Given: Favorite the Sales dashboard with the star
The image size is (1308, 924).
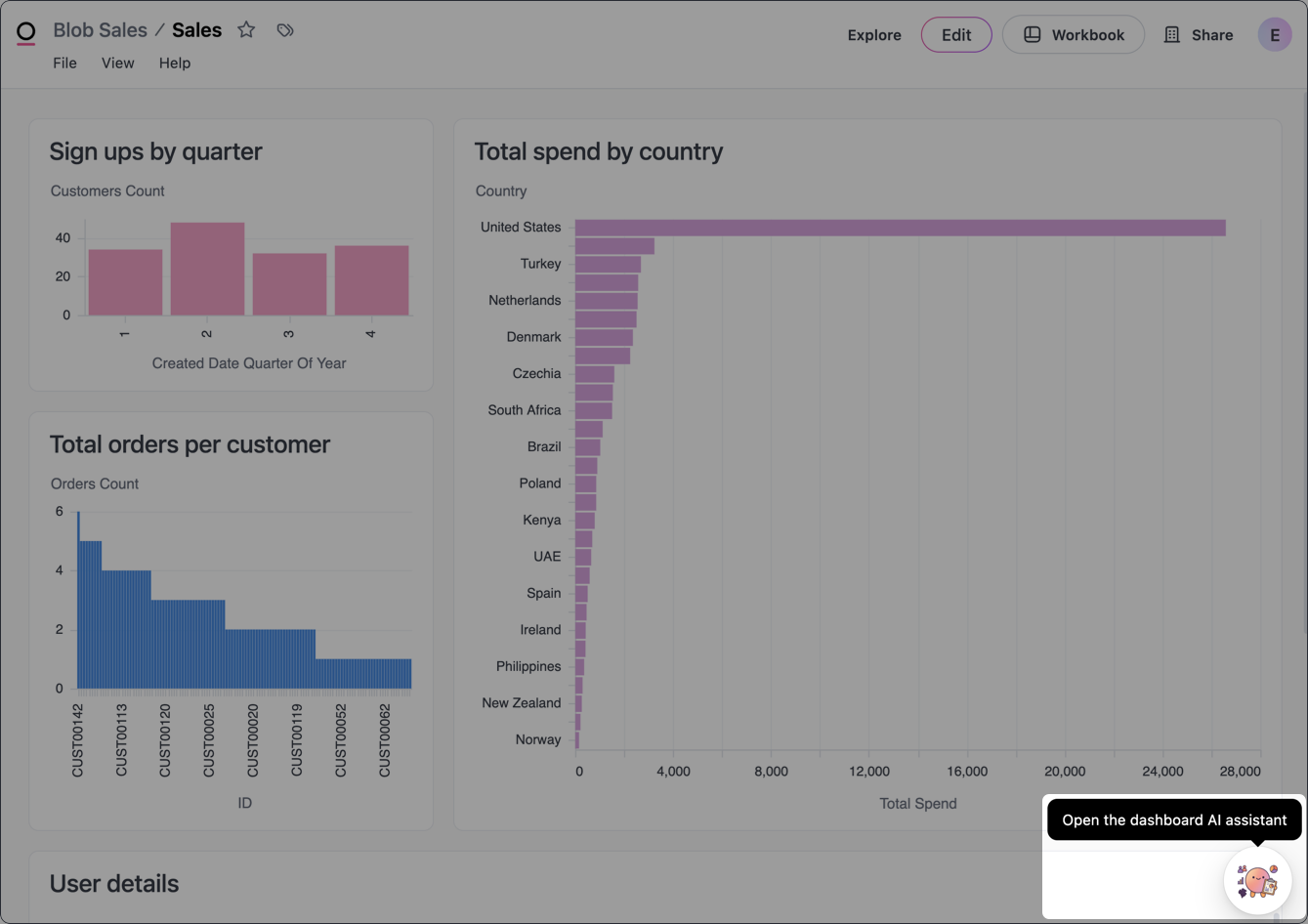Looking at the screenshot, I should [246, 30].
